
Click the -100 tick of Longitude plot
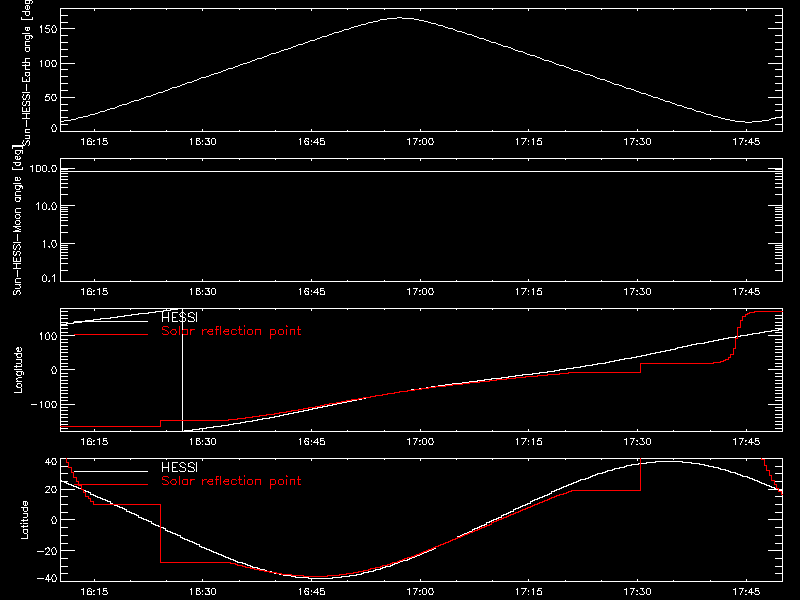[44, 404]
